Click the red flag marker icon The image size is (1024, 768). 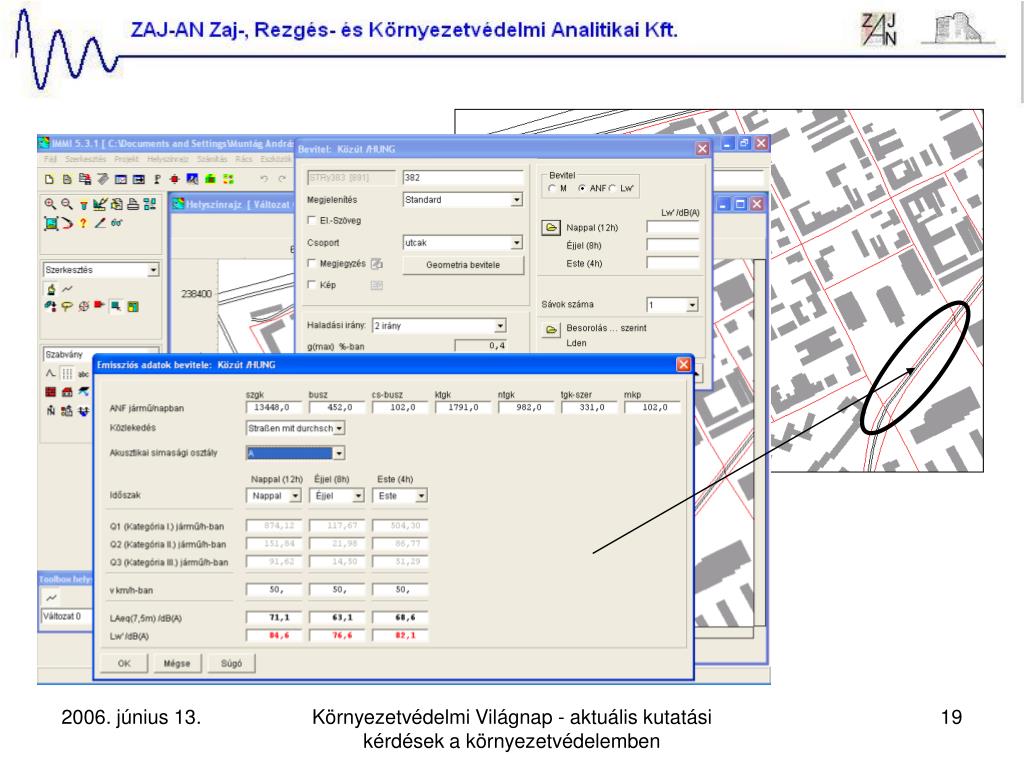tap(99, 305)
